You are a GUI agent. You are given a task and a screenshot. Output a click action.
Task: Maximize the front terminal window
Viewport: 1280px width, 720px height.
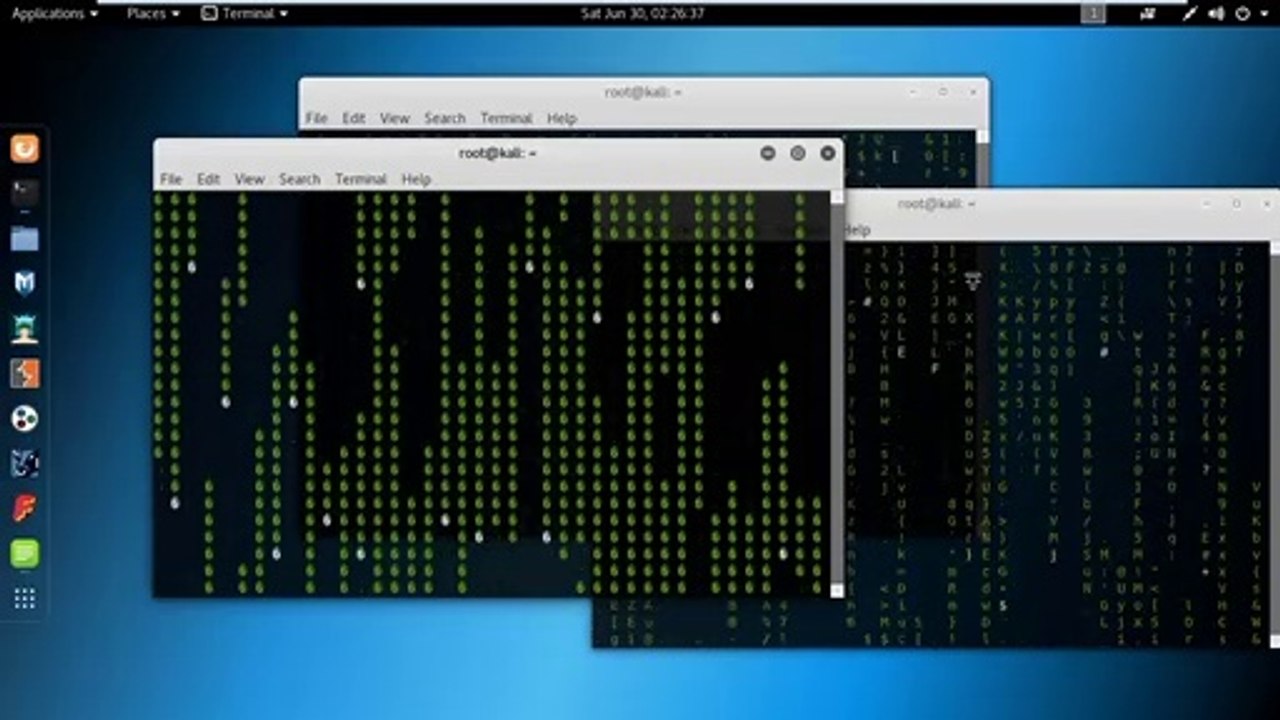pos(798,153)
